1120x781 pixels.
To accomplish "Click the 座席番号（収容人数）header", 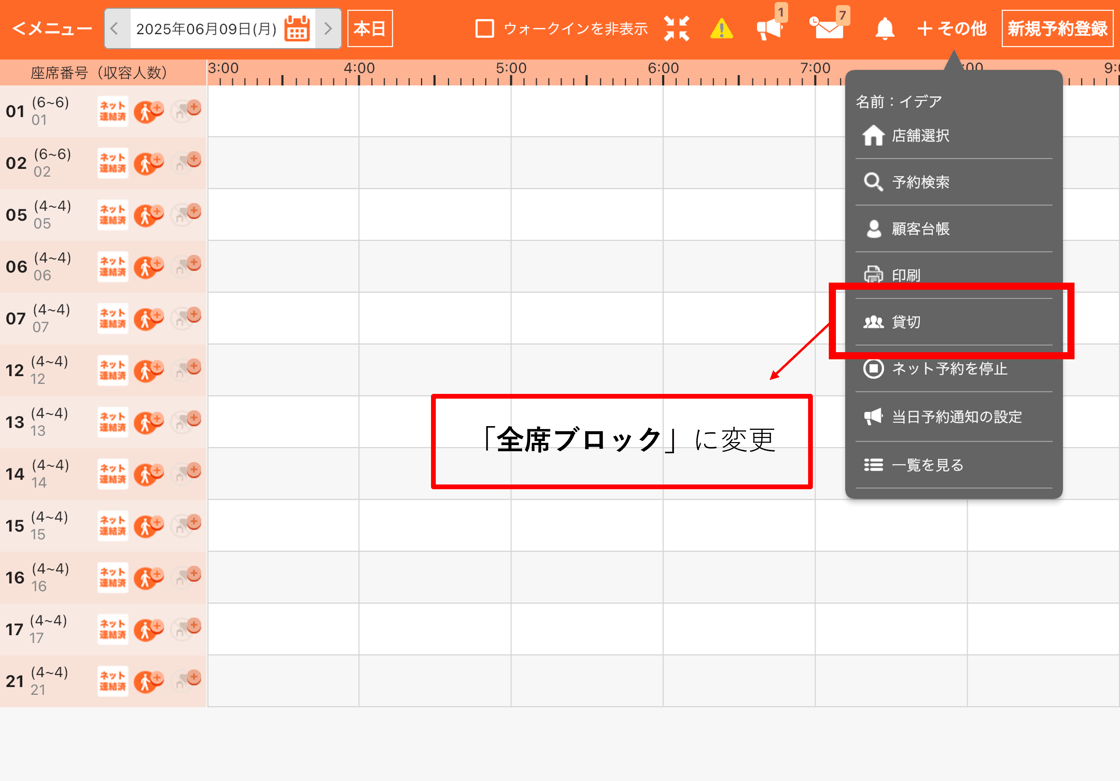I will (99, 72).
